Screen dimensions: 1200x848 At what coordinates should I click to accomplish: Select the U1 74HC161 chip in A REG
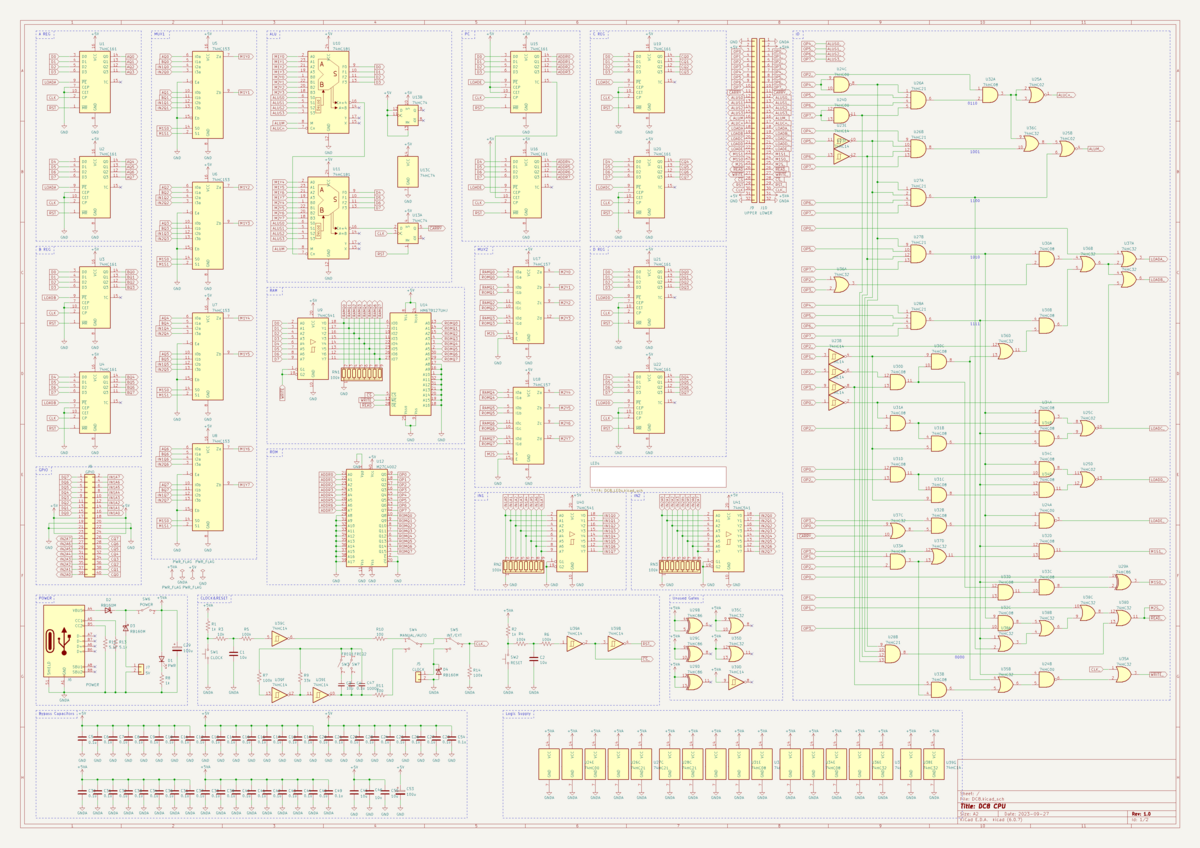click(x=95, y=80)
